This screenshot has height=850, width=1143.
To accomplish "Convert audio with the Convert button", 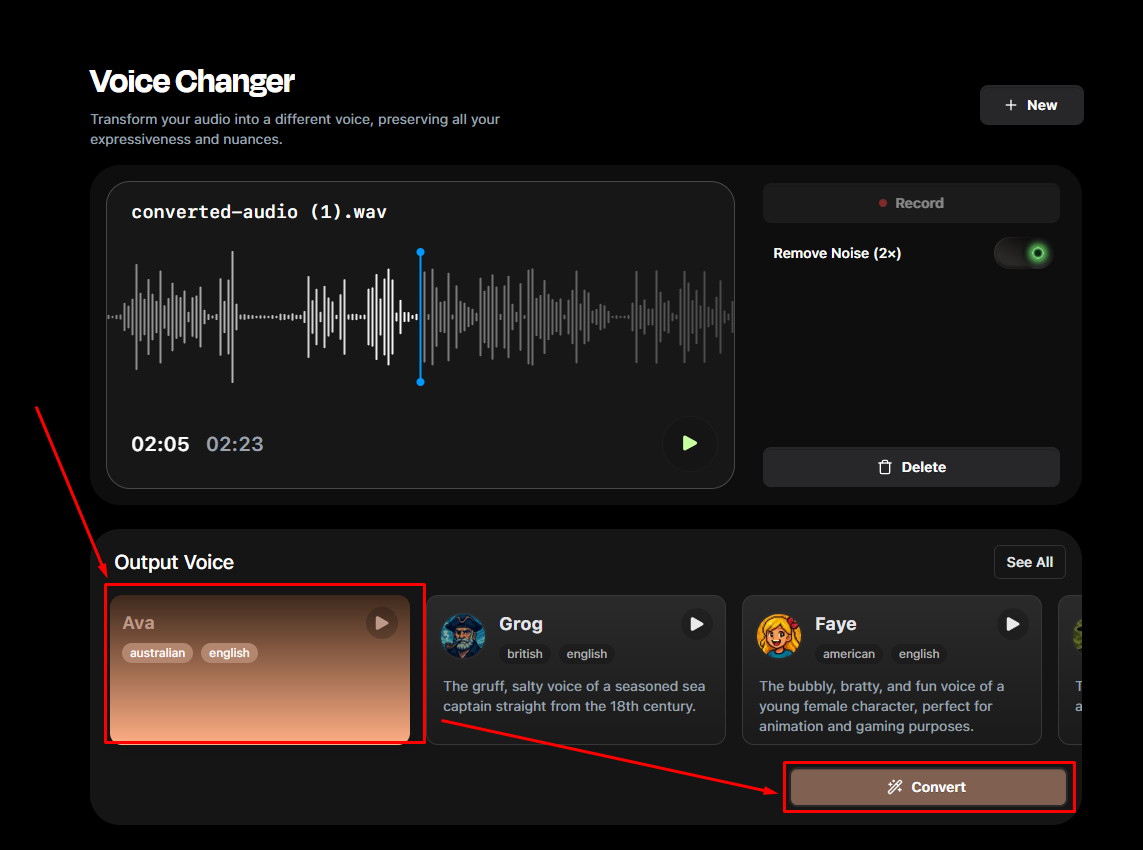I will [x=928, y=787].
